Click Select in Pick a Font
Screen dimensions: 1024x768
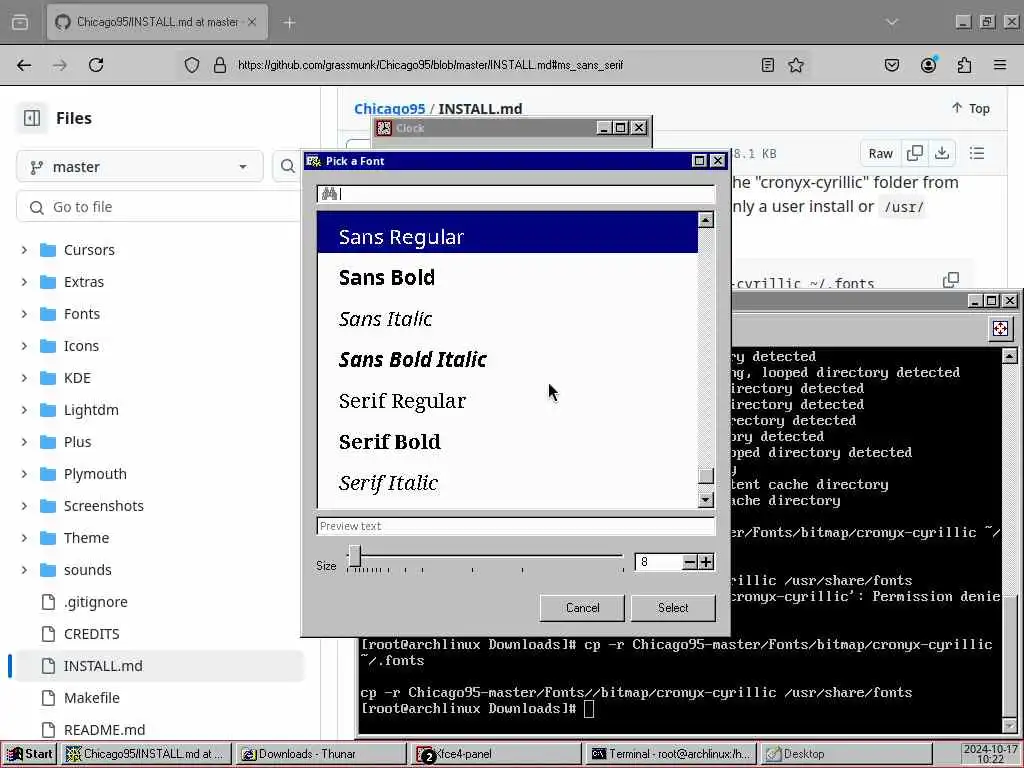pos(673,608)
